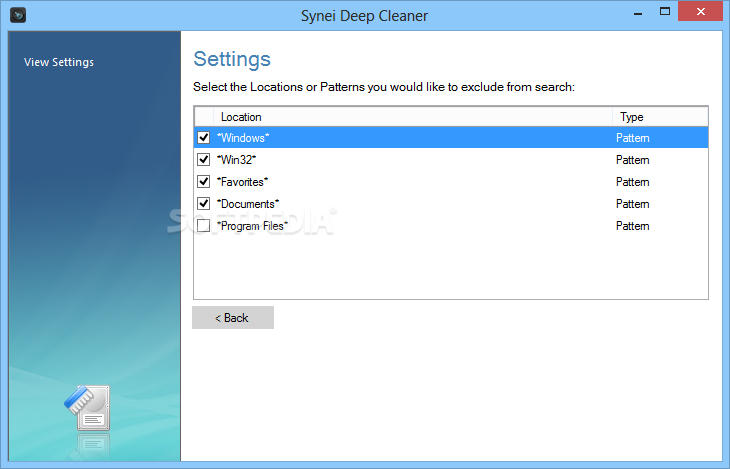Click the Pattern type cell for *Windows*
730x469 pixels.
[x=632, y=138]
